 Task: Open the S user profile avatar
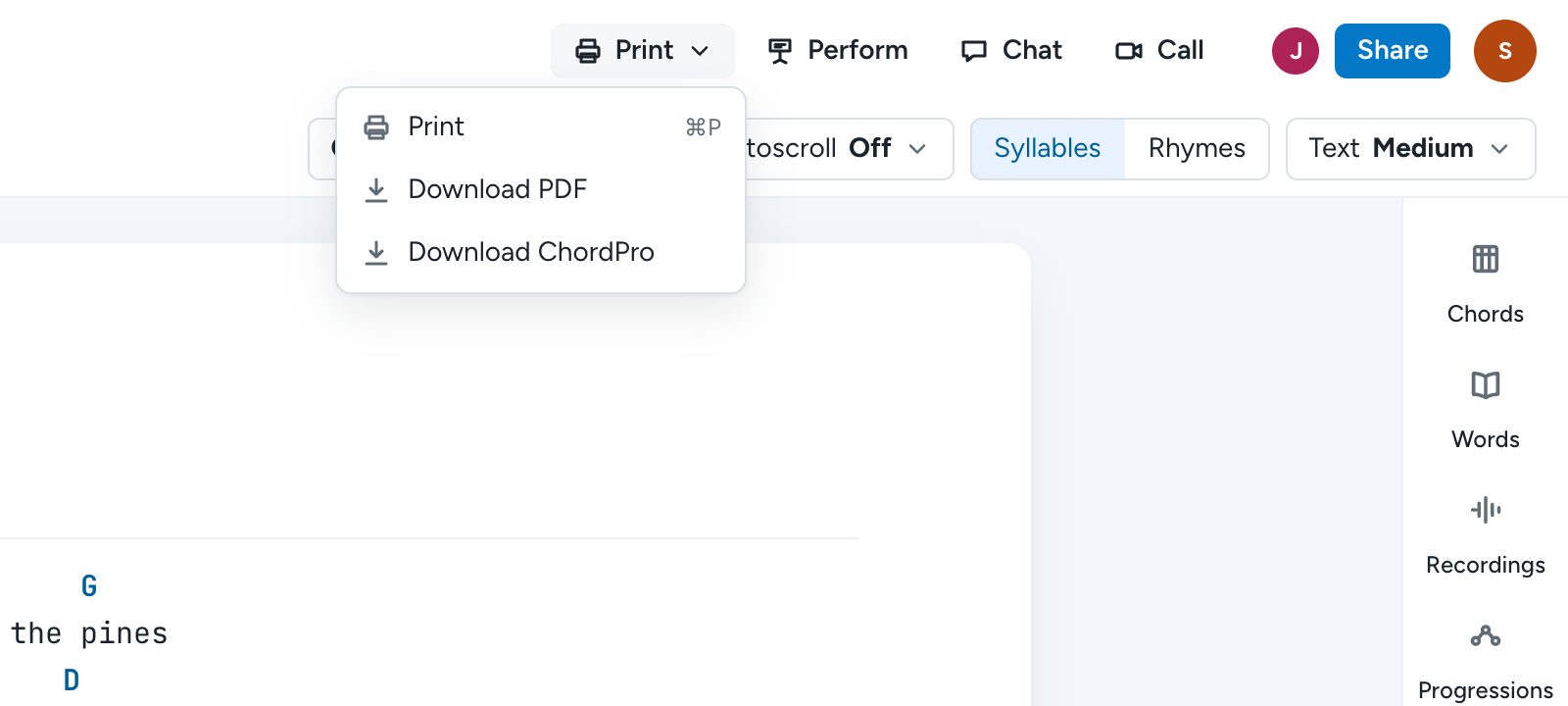[x=1505, y=51]
